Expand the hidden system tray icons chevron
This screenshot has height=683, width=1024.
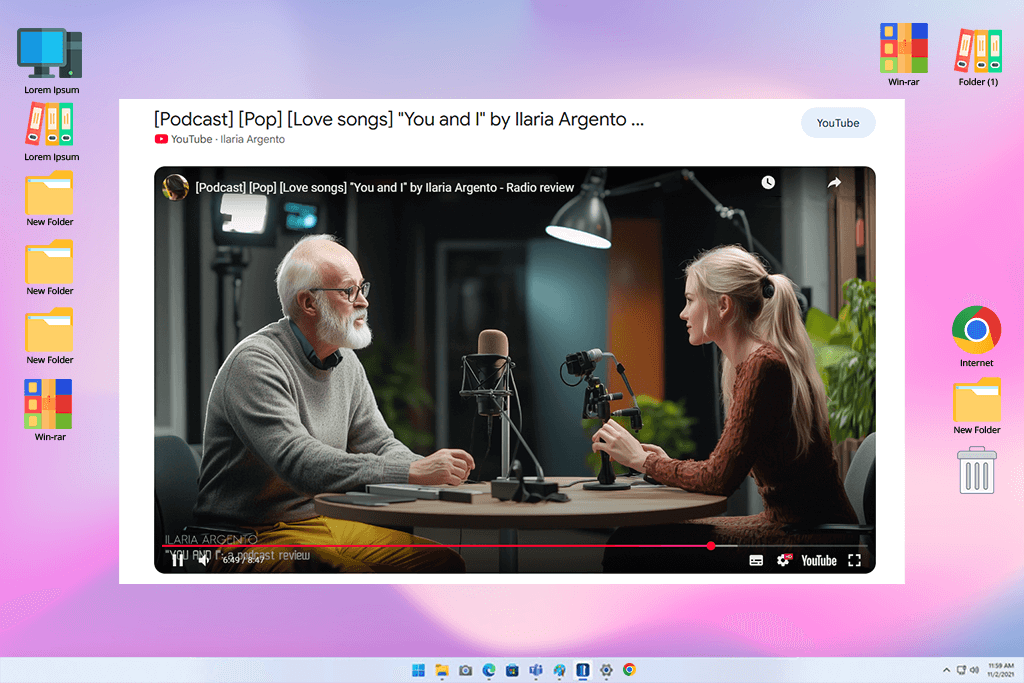click(946, 670)
